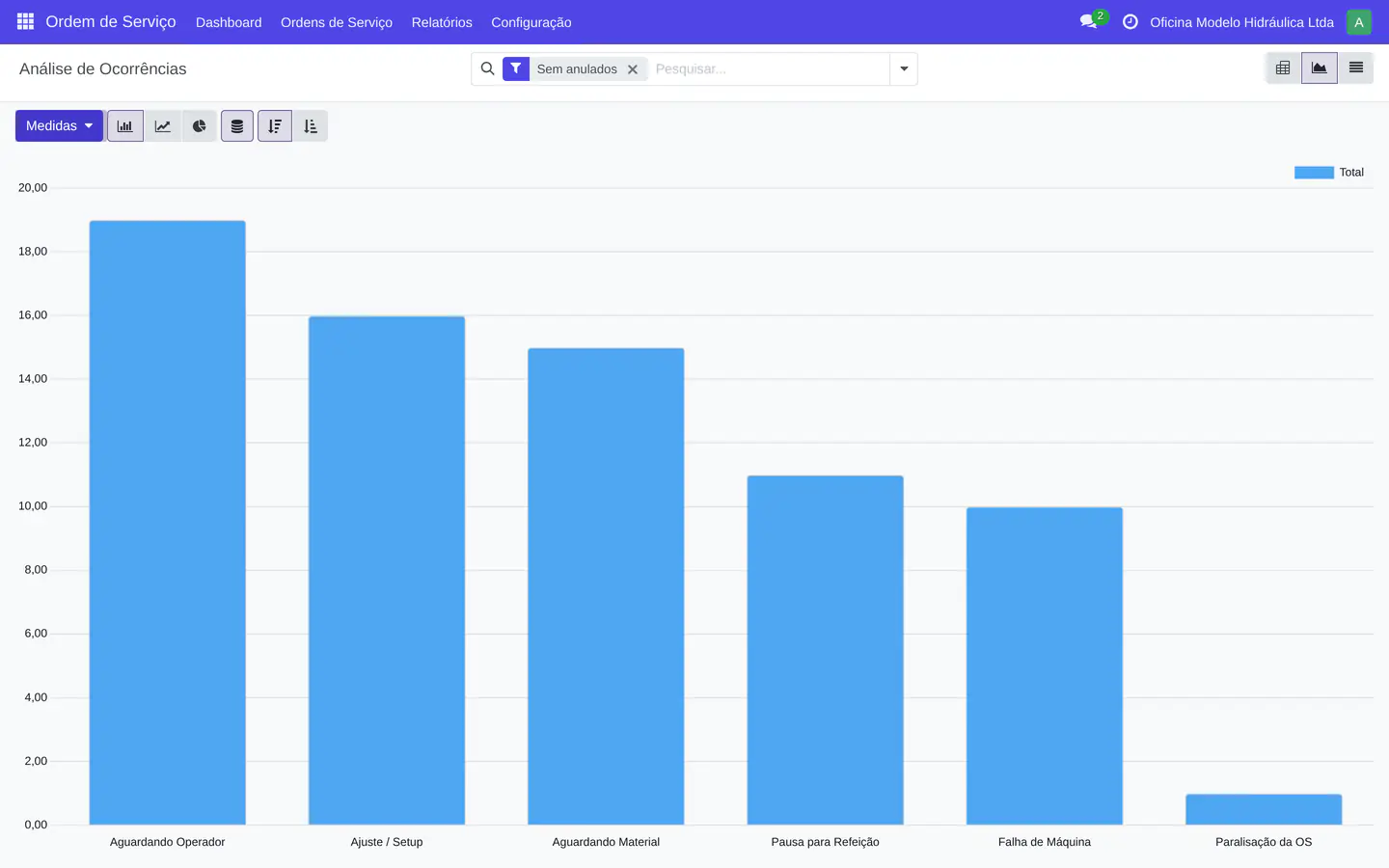This screenshot has height=868, width=1389.
Task: Open the Relatórios menu
Action: coord(442,22)
